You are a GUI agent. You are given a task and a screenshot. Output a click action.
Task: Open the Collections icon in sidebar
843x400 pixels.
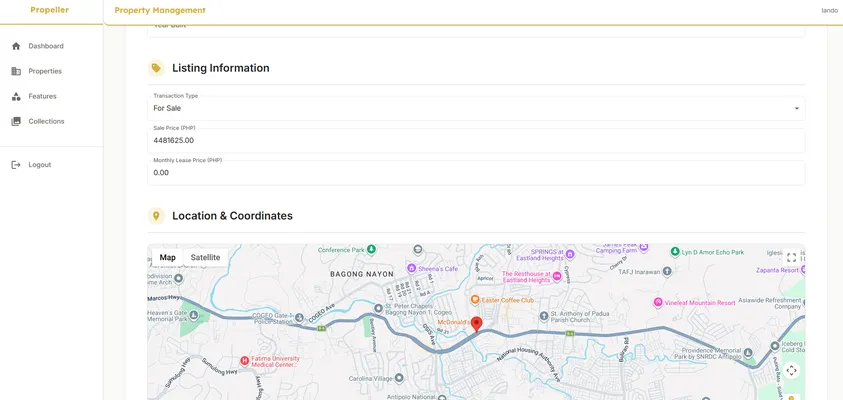point(16,121)
